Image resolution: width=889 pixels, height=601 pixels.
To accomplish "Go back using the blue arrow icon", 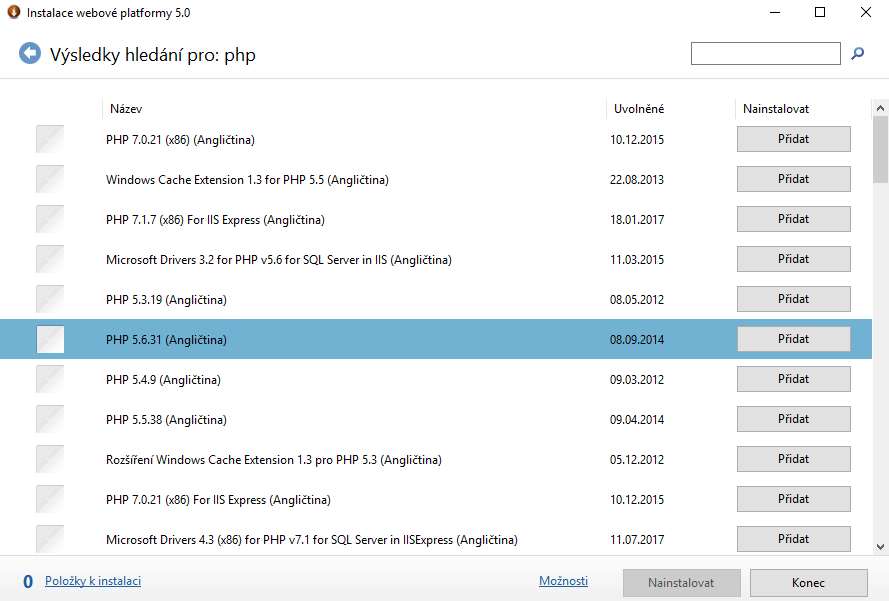I will (x=30, y=54).
